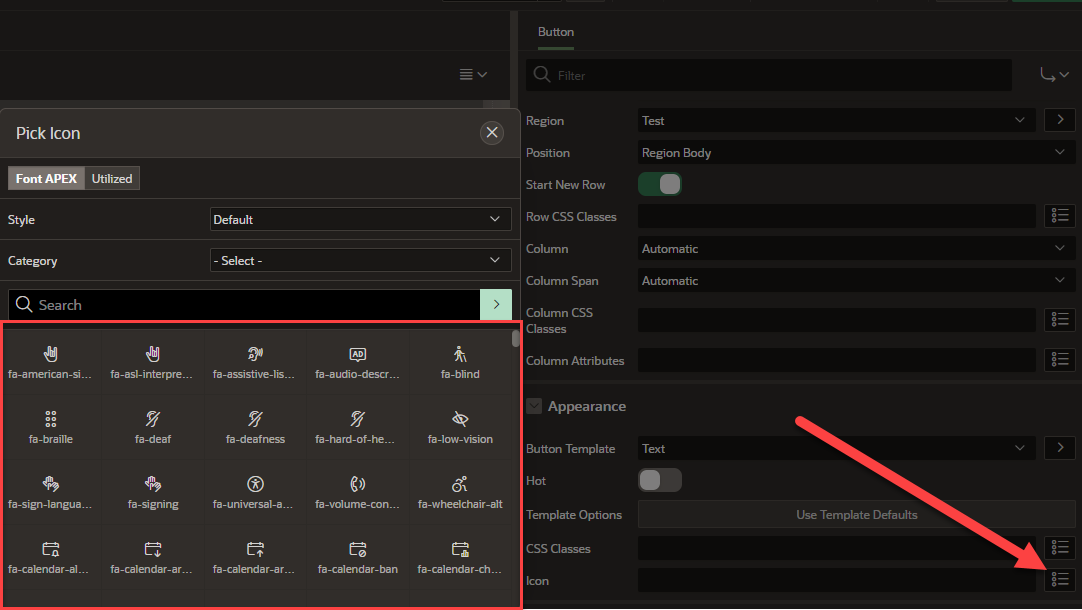This screenshot has height=610, width=1082.
Task: Pick the fa-calendar-alarm icon
Action: click(x=50, y=558)
